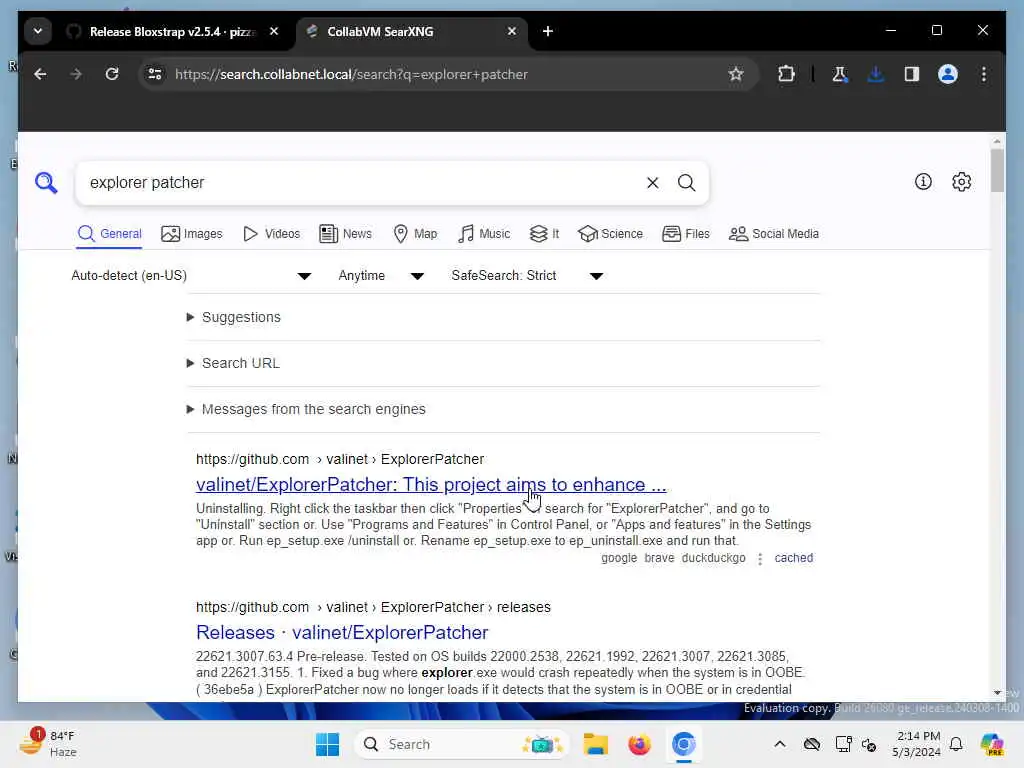Click scrollbar down arrow
Screen dimensions: 1024x768
[x=997, y=692]
